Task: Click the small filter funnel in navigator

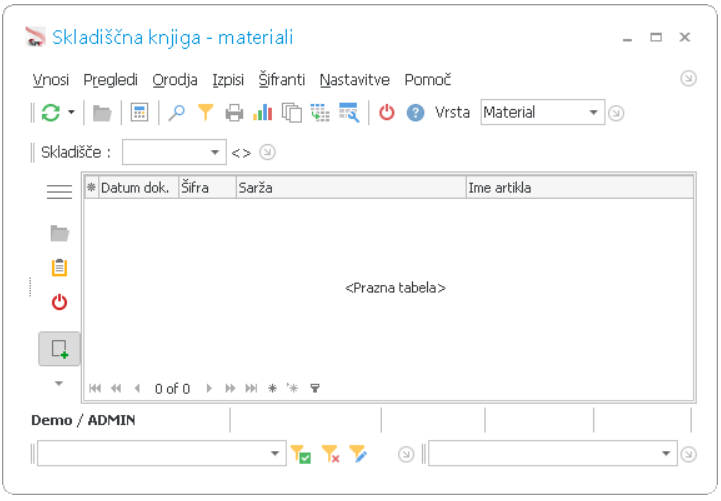Action: point(315,388)
